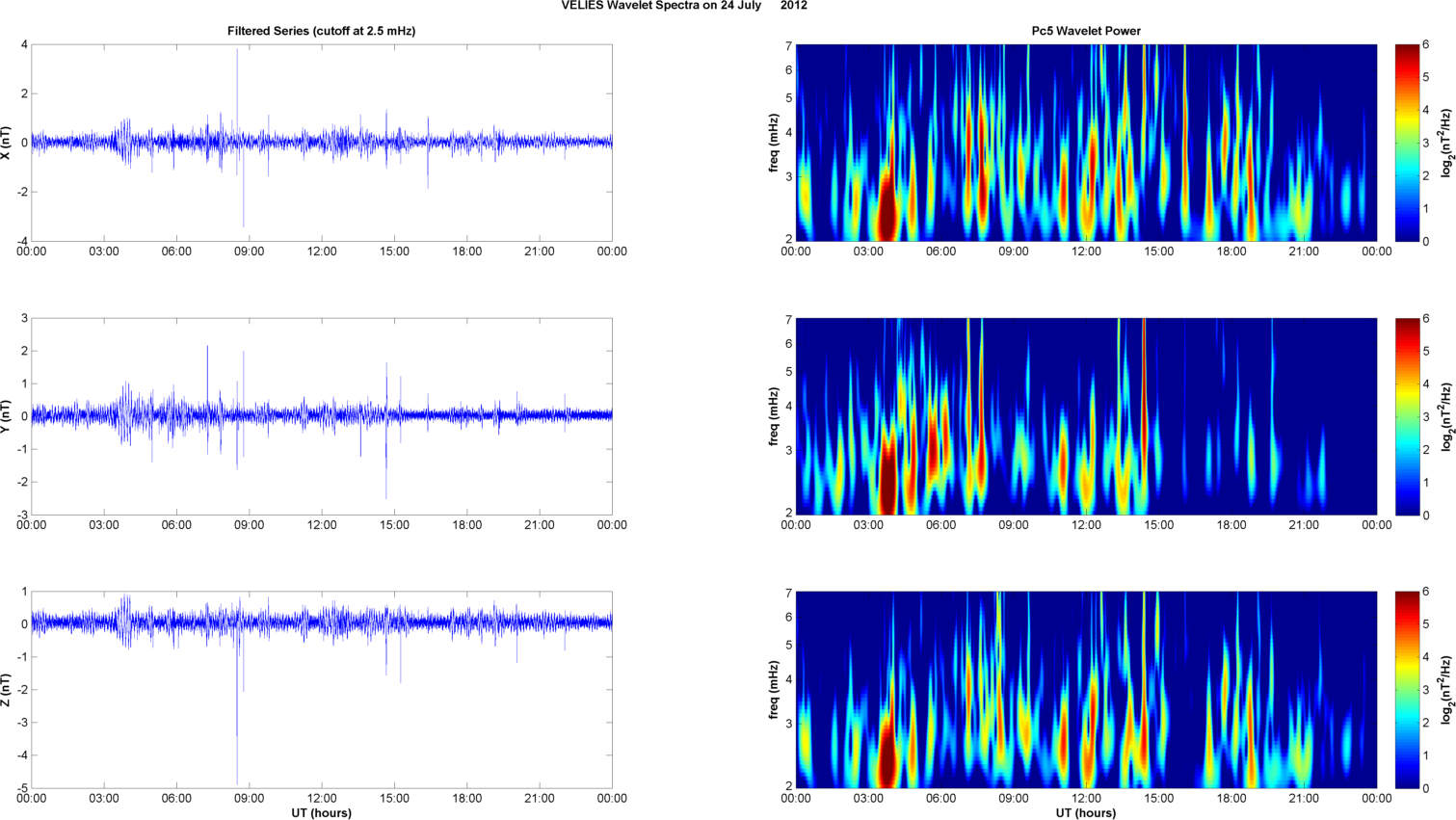Click the log2(nT²/Hz) label of the middle colorbar
The height and width of the screenshot is (820, 1456).
point(1446,416)
